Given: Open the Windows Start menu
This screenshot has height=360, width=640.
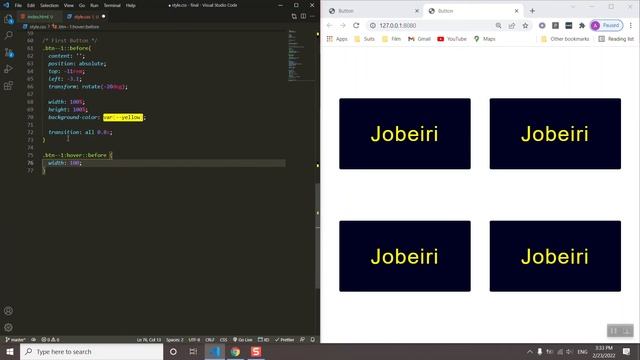Looking at the screenshot, I should pyautogui.click(x=10, y=351).
